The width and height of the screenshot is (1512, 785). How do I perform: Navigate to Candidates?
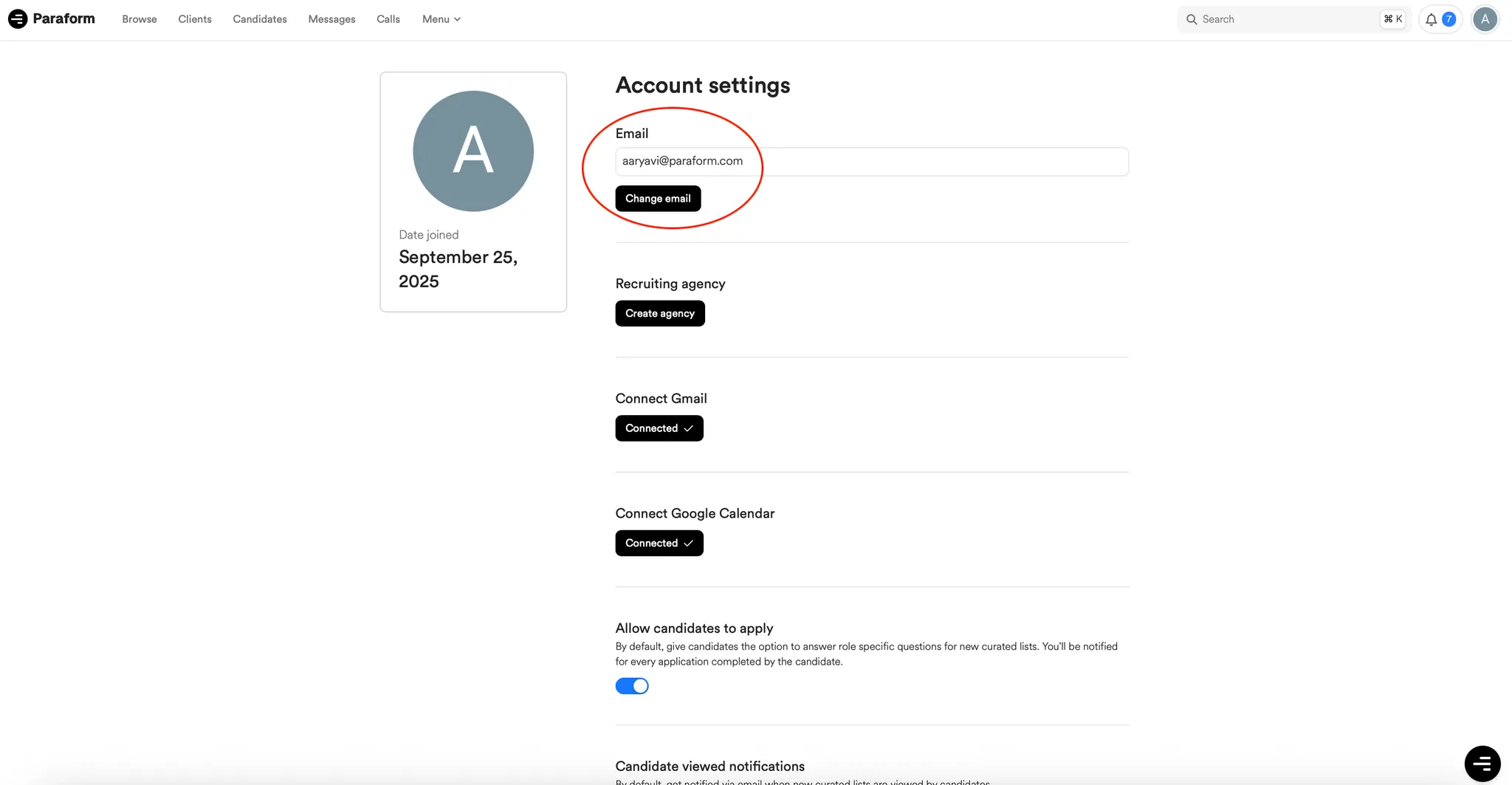point(260,19)
